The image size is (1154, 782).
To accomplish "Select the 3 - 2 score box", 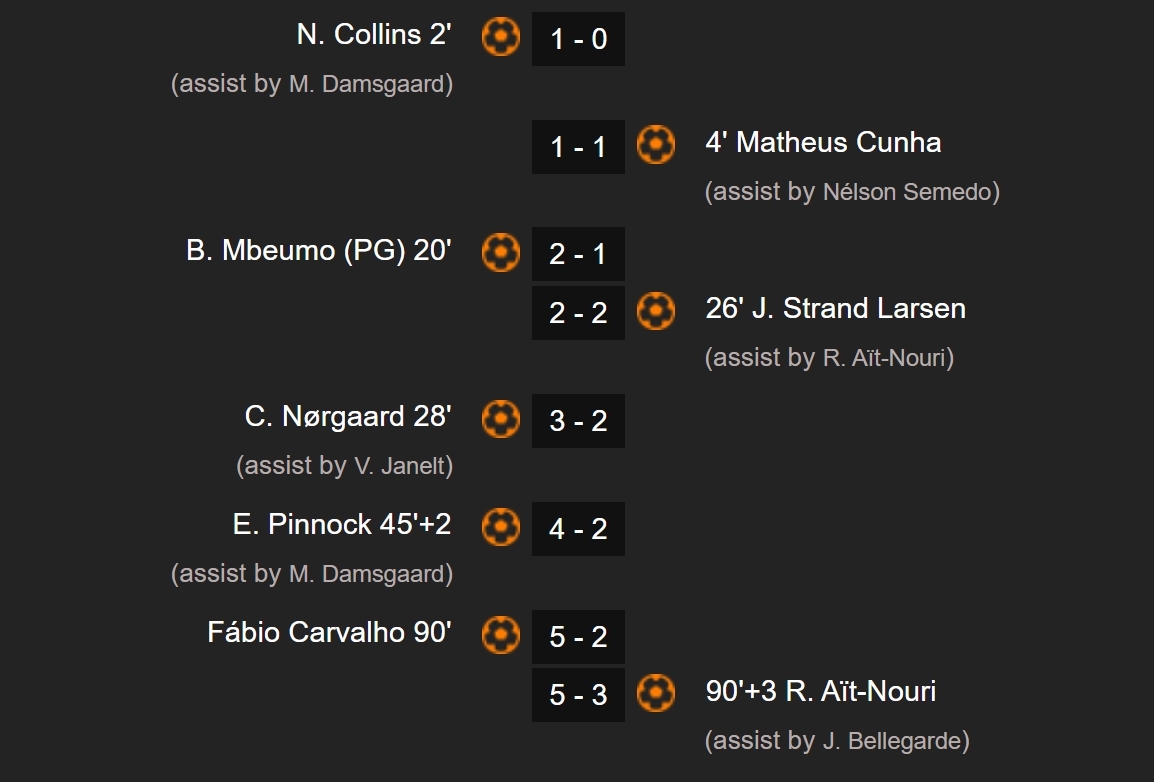I will pyautogui.click(x=578, y=421).
